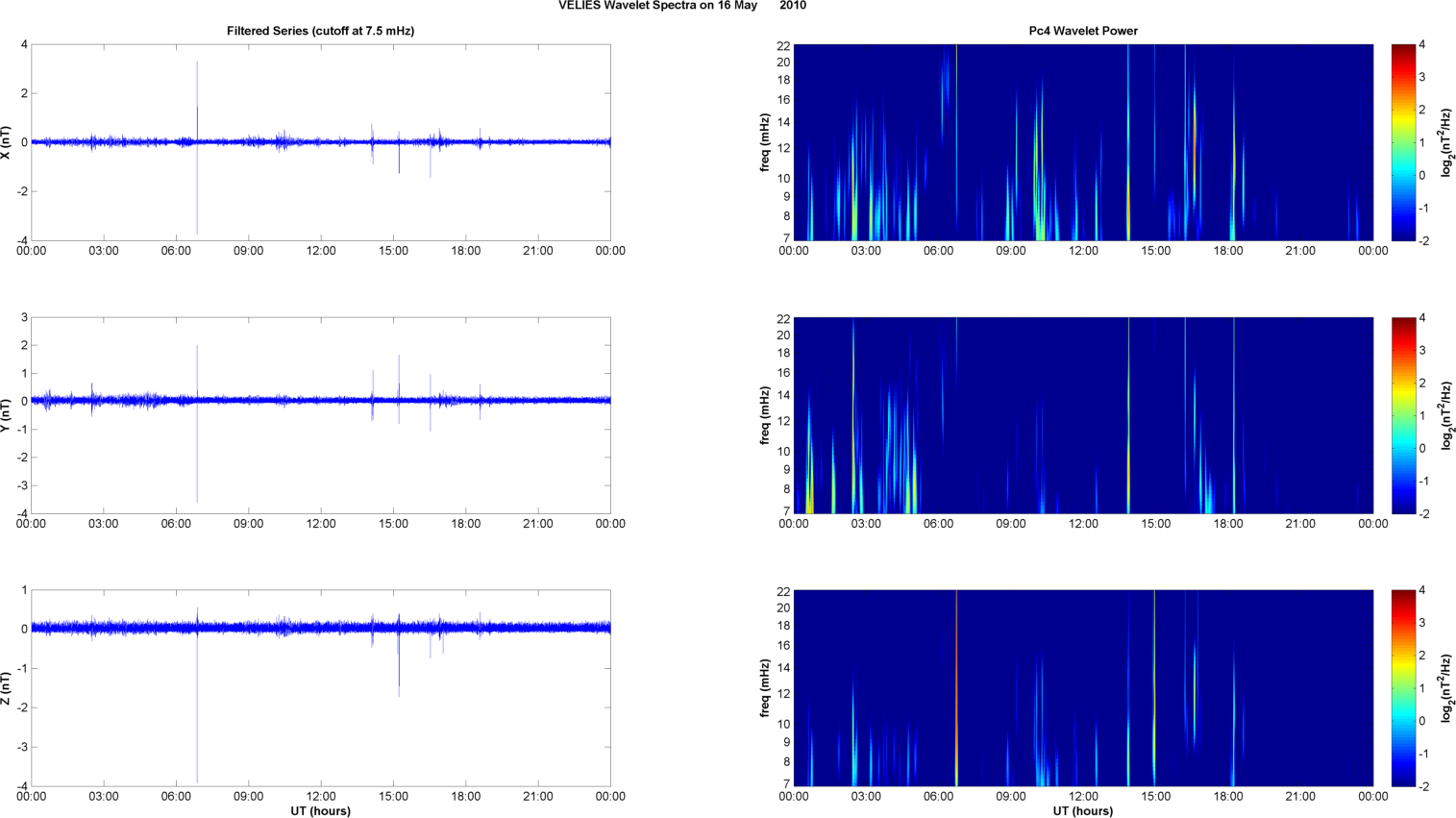Click freq (mHz) label of top spectrogram
The width and height of the screenshot is (1456, 818).
765,142
